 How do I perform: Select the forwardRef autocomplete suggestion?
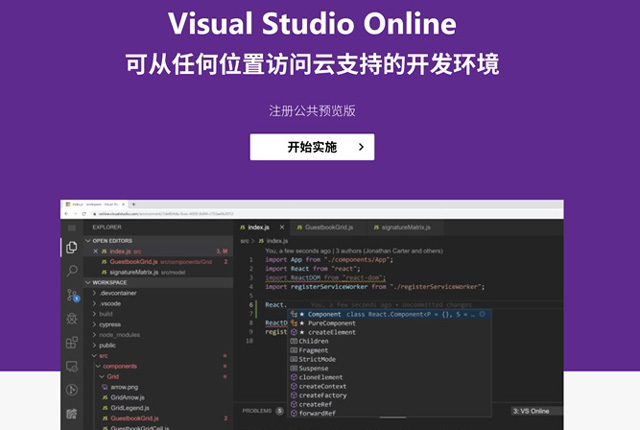pos(389,413)
